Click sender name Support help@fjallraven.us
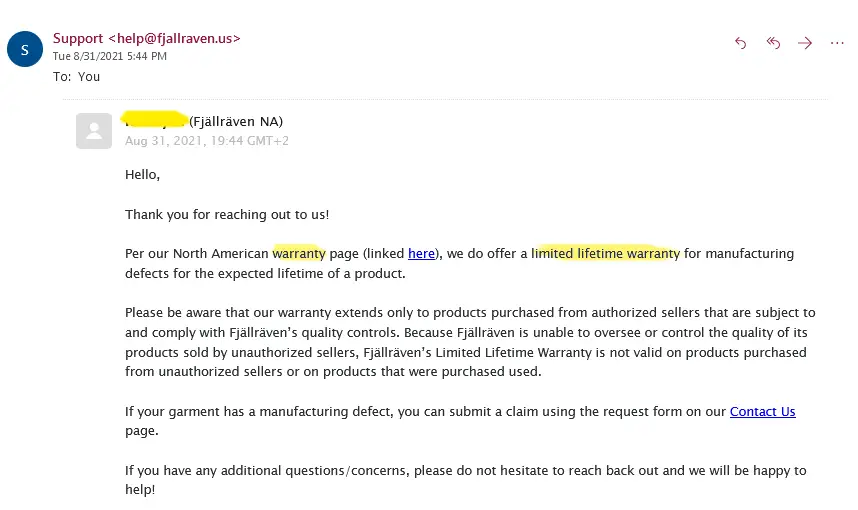Viewport: 858px width, 510px height. (147, 38)
